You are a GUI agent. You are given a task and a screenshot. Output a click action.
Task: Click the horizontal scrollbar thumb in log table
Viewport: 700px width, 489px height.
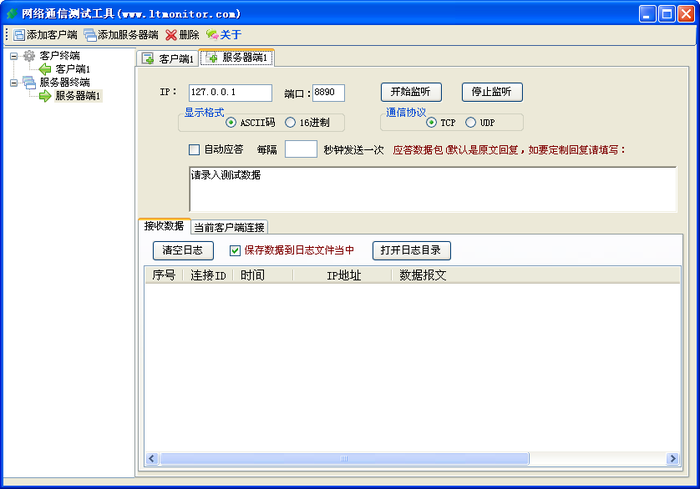tap(344, 459)
